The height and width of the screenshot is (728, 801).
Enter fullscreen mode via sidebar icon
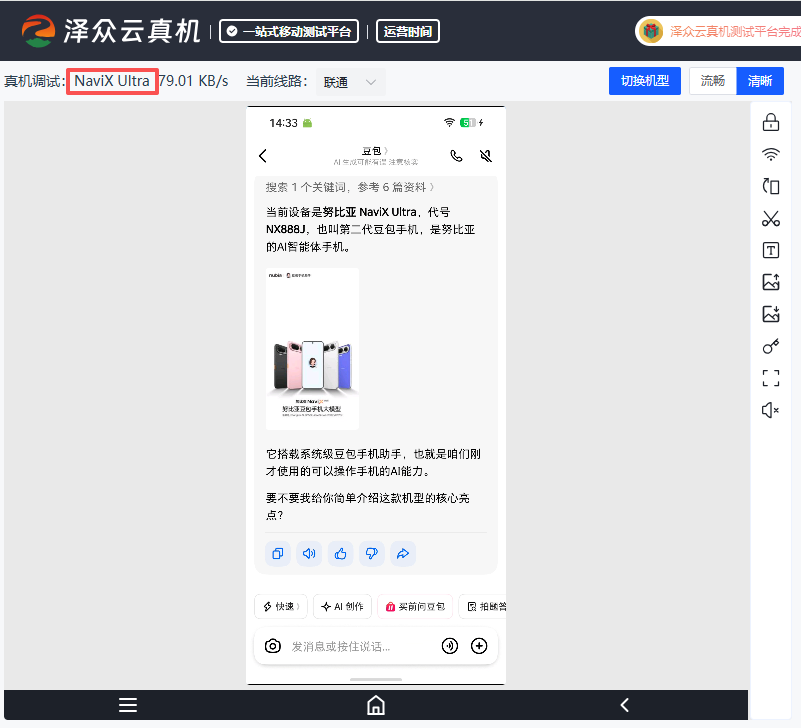770,378
